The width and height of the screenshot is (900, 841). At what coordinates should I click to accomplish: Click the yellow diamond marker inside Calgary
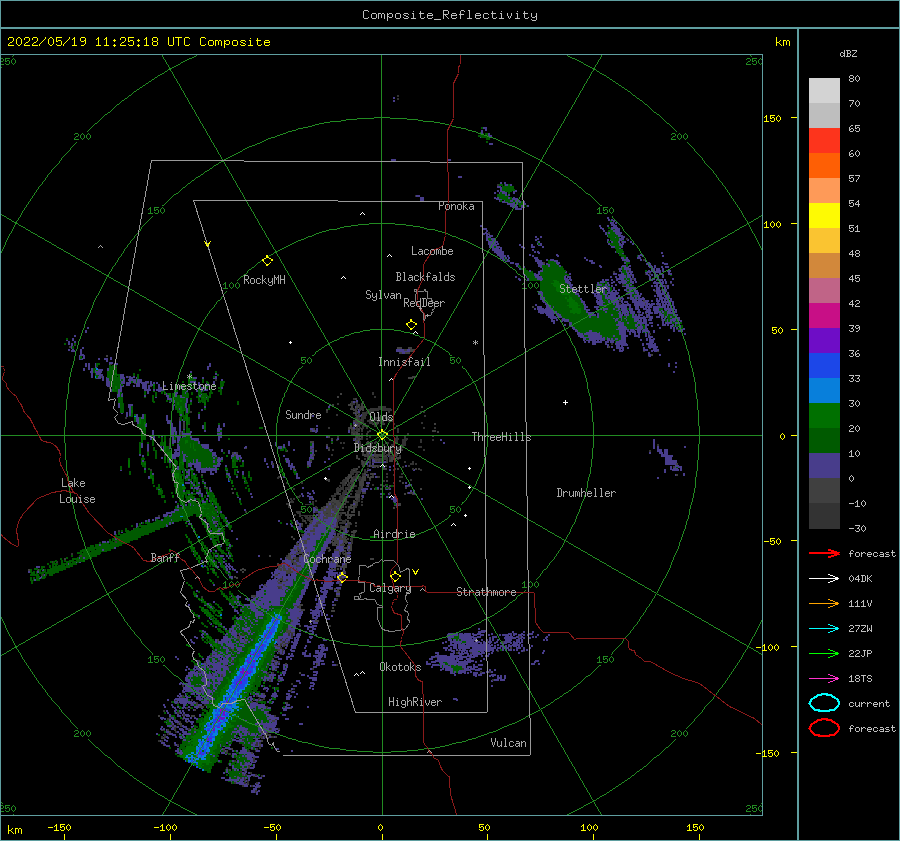pyautogui.click(x=395, y=576)
